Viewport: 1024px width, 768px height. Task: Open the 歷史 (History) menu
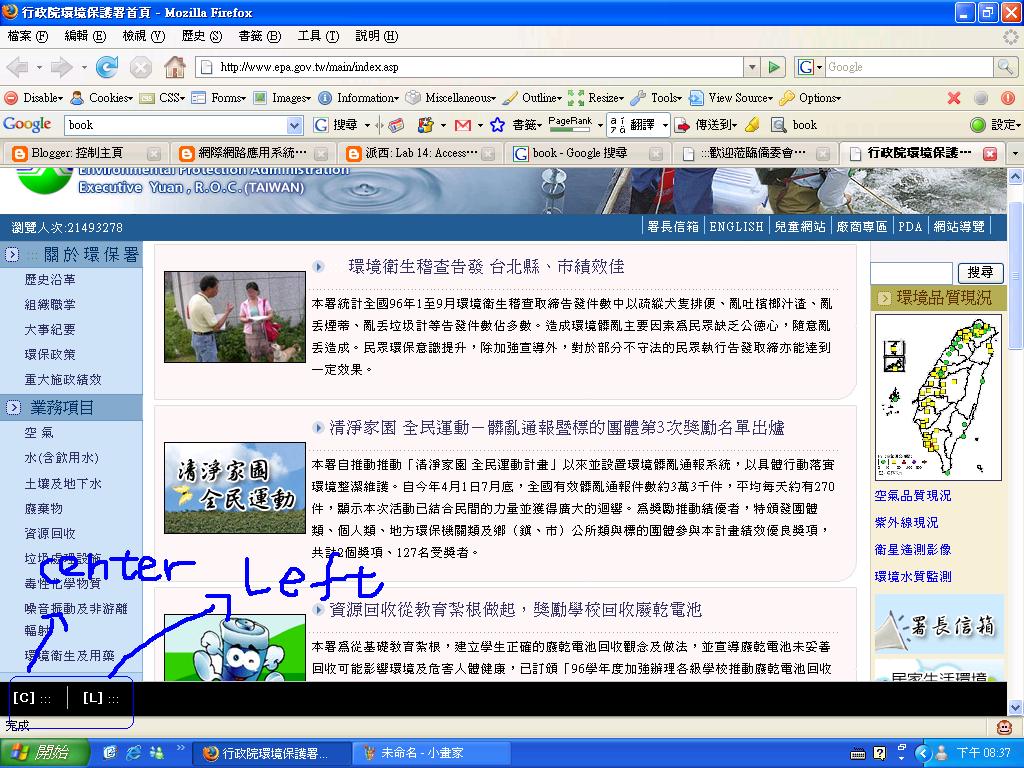(202, 36)
